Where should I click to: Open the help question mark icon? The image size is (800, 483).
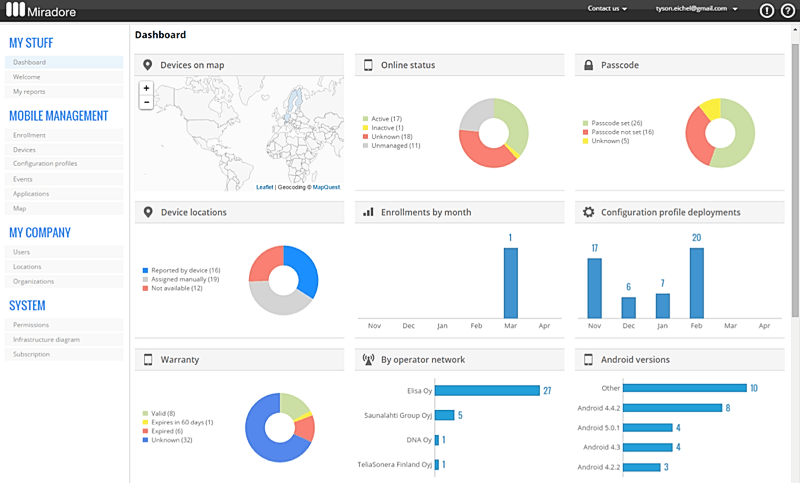click(x=787, y=11)
